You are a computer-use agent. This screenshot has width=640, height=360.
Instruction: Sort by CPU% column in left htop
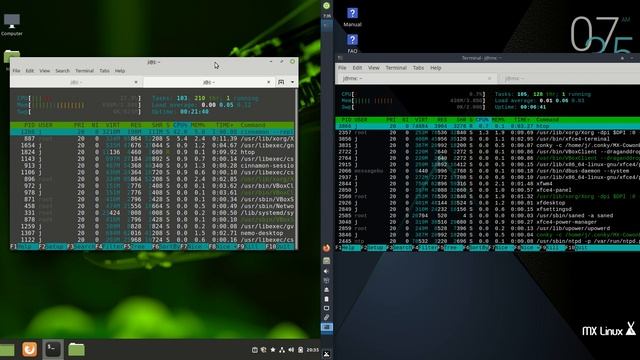point(181,125)
